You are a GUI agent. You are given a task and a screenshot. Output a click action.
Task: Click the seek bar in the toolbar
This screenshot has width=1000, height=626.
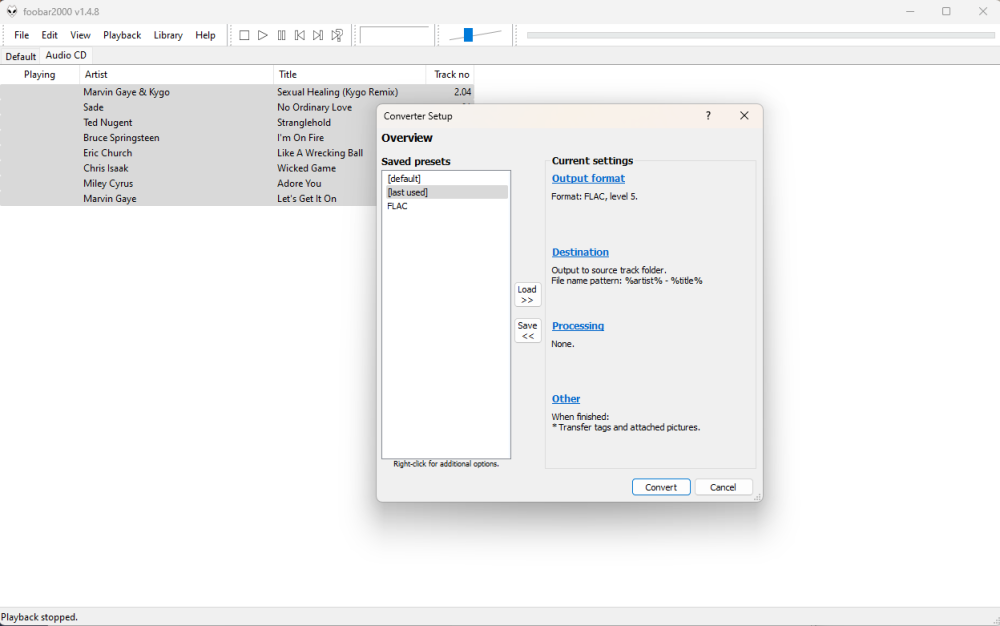pyautogui.click(x=760, y=35)
